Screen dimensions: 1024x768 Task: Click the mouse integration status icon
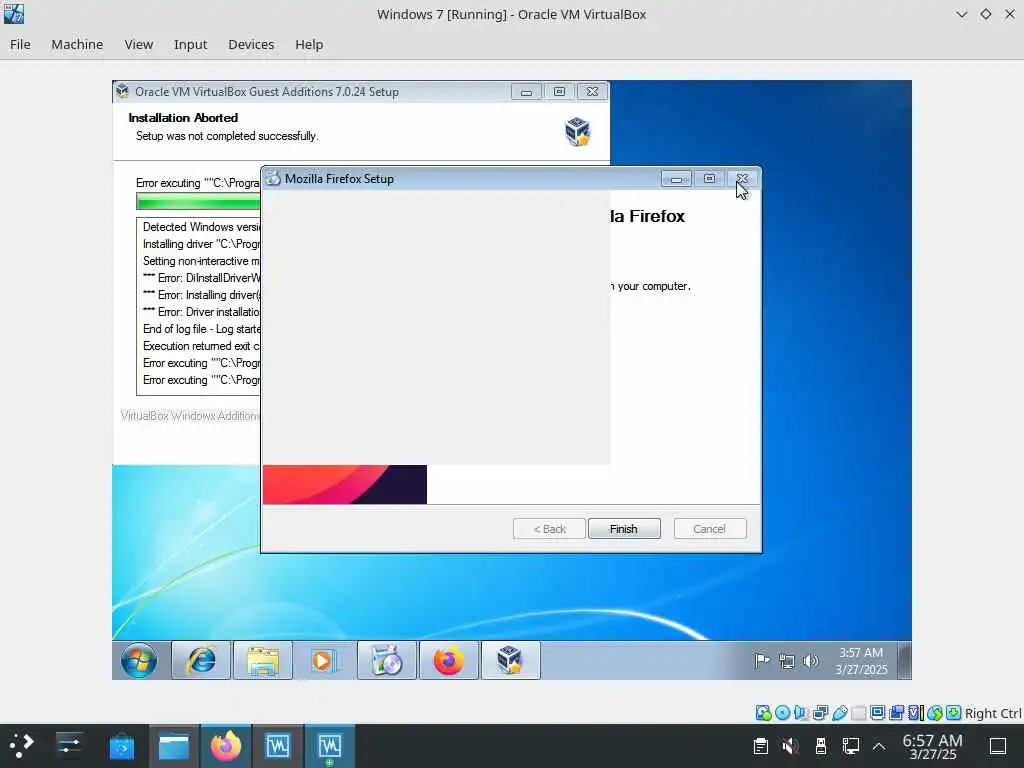[935, 712]
